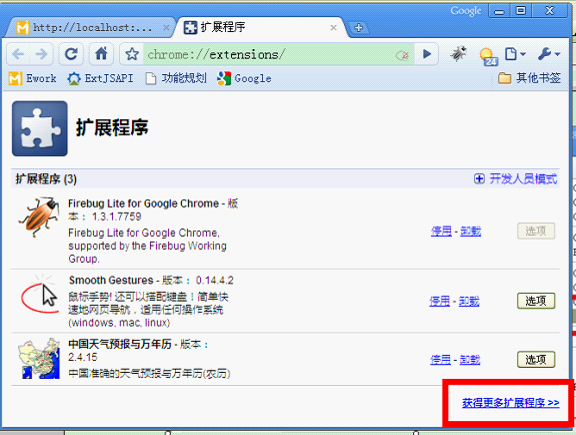This screenshot has width=576, height=435.
Task: Go to the home page icon
Action: coord(101,54)
